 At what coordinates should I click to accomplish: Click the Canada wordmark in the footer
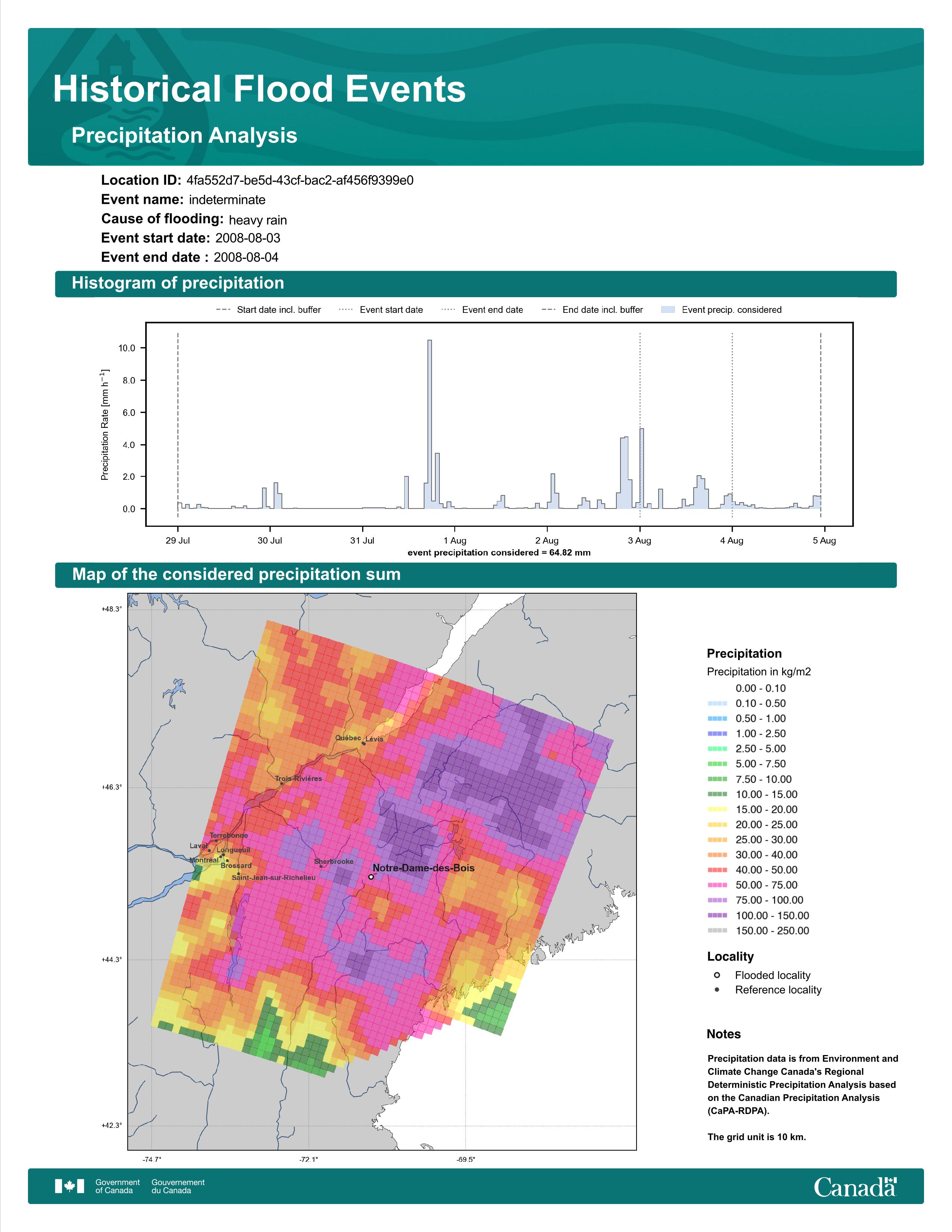coord(855,1187)
